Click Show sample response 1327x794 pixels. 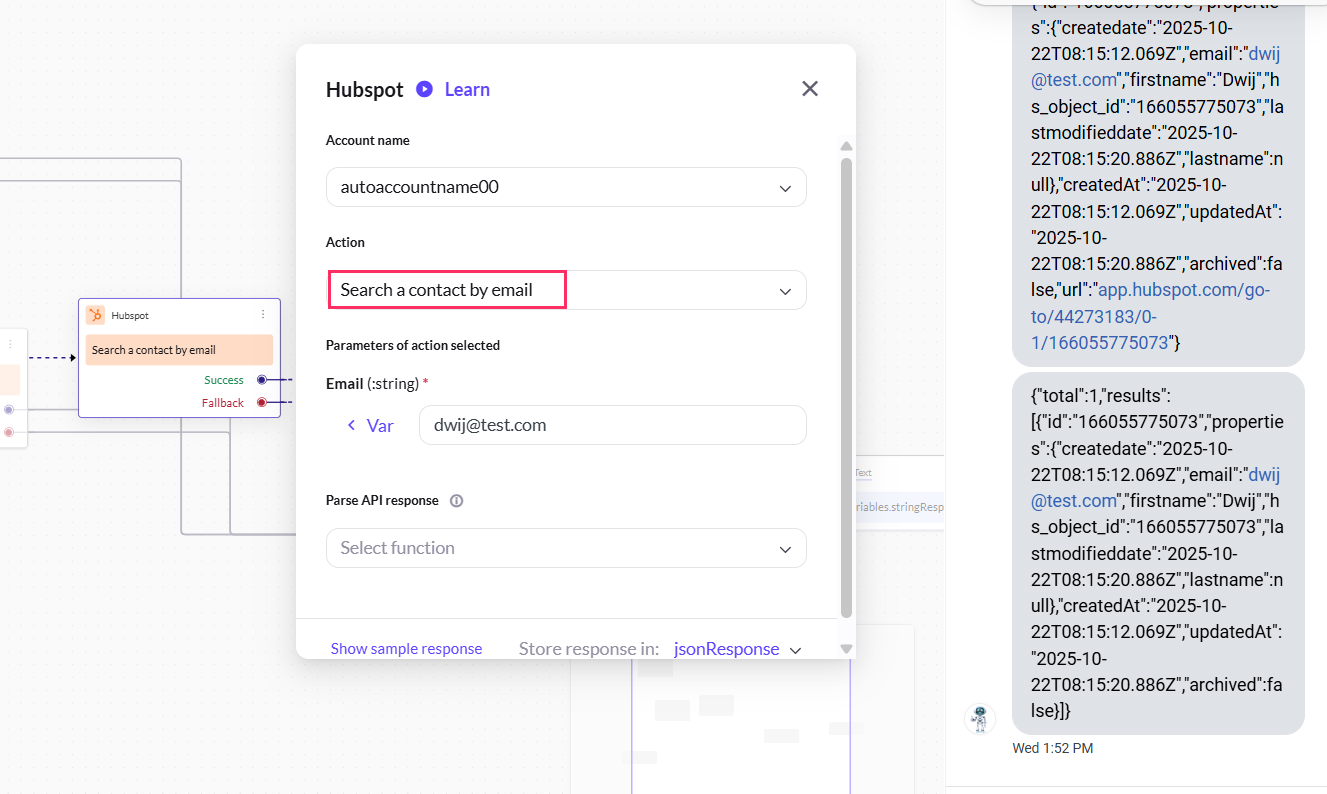pos(406,649)
